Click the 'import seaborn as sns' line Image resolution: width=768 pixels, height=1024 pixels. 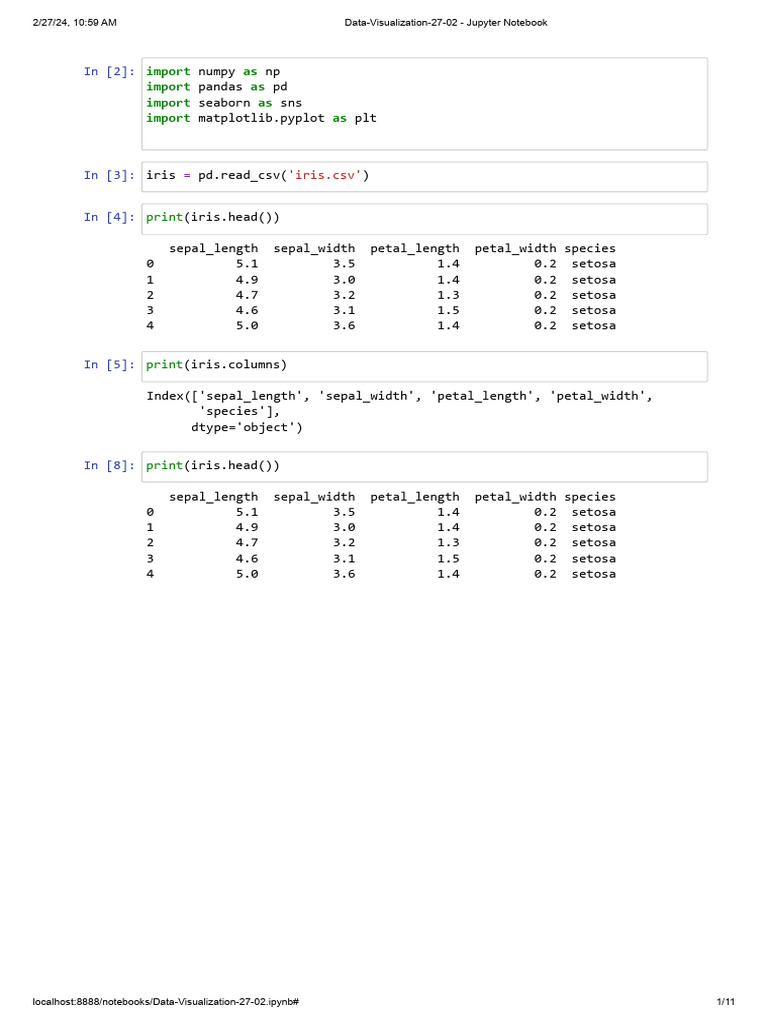point(224,103)
